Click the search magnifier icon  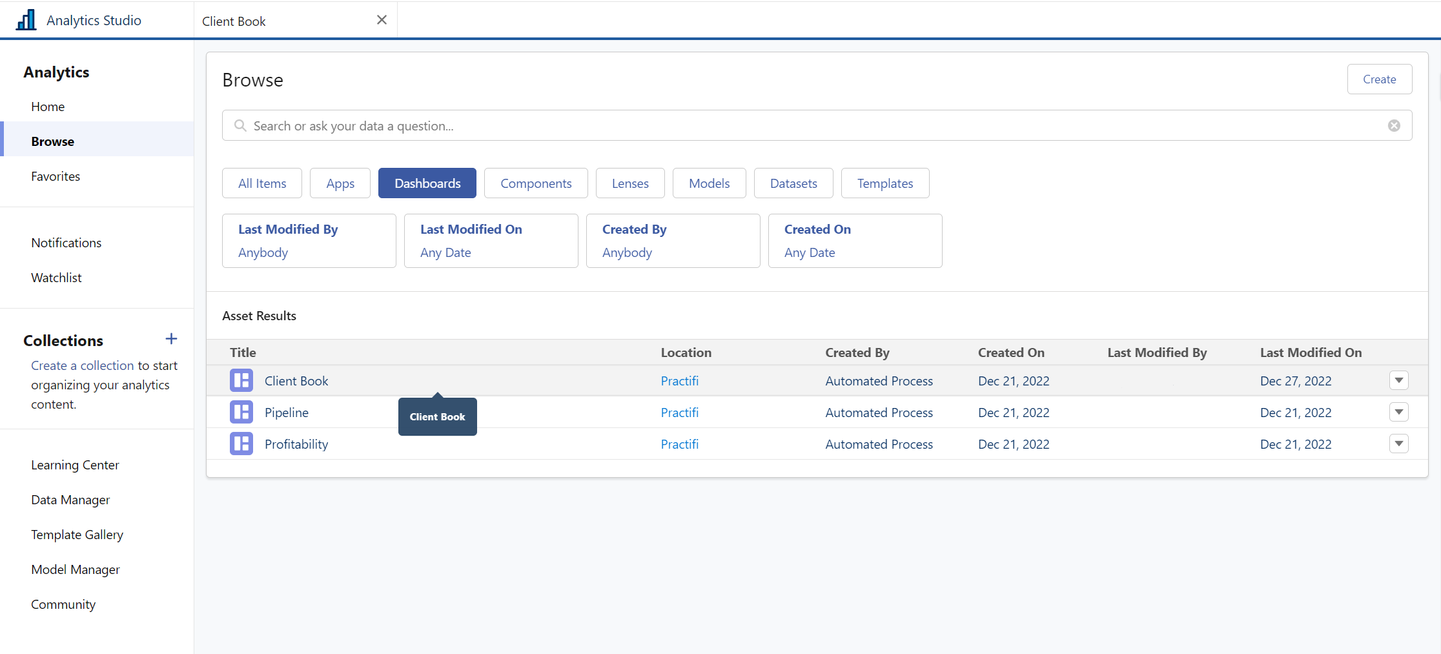240,126
